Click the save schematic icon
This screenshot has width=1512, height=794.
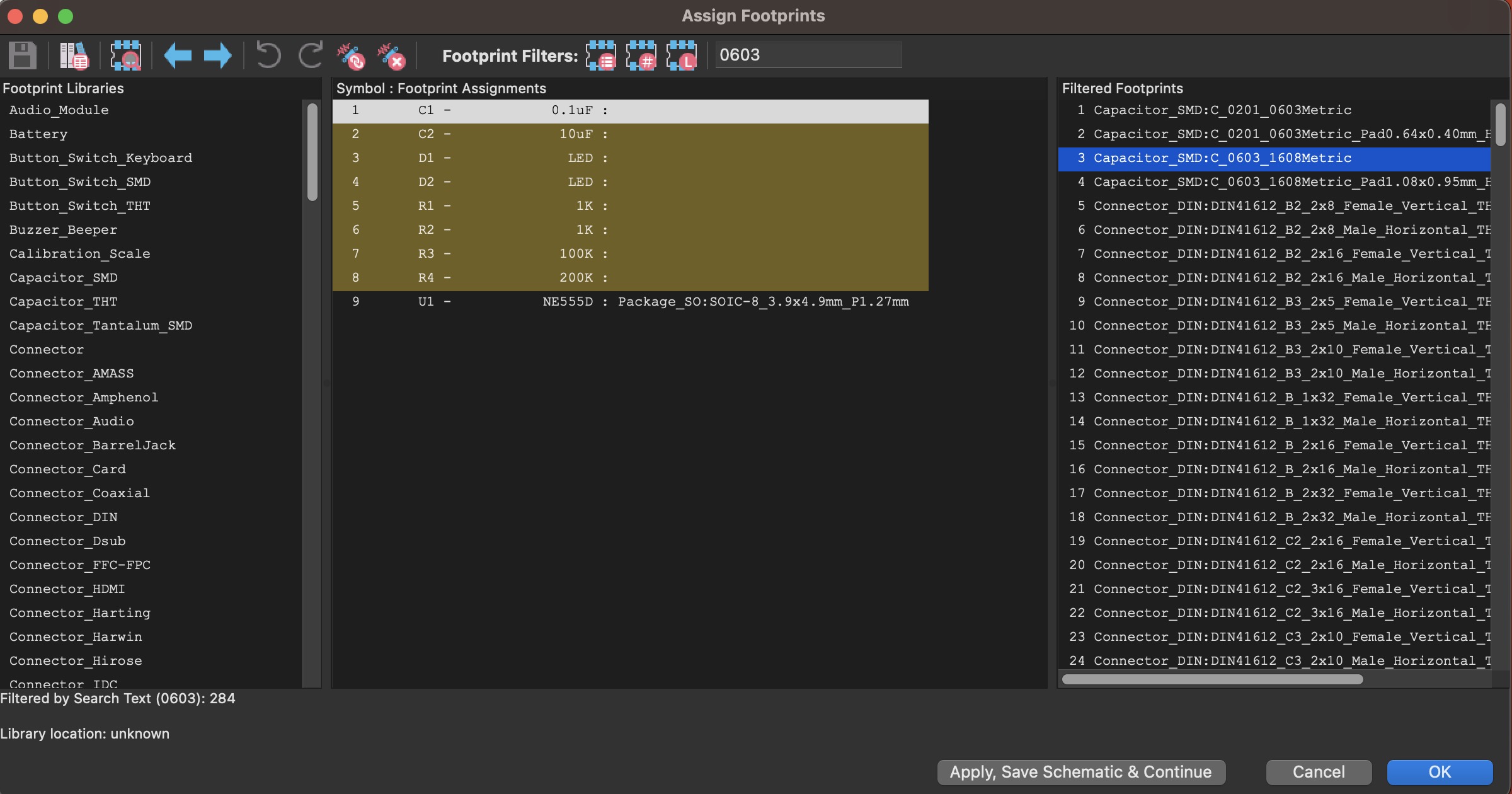point(23,55)
